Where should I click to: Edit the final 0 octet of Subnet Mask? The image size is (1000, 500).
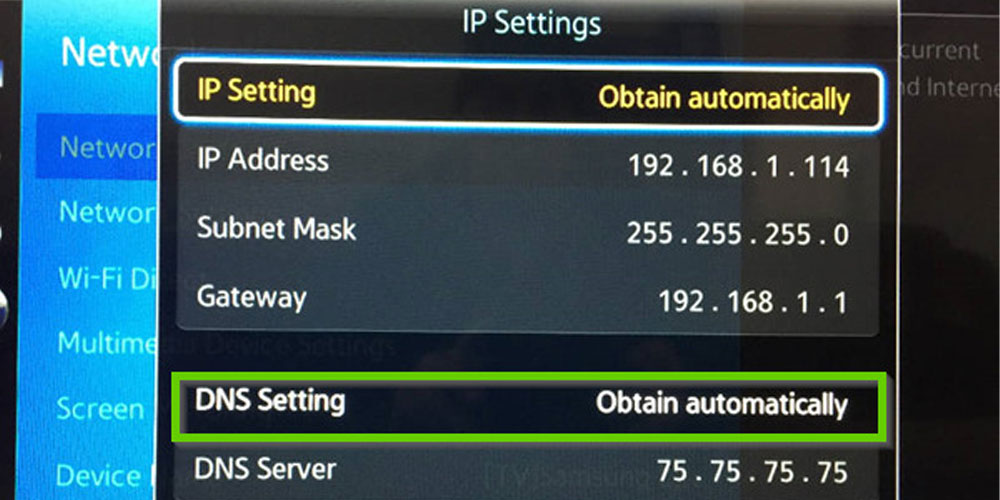(841, 235)
